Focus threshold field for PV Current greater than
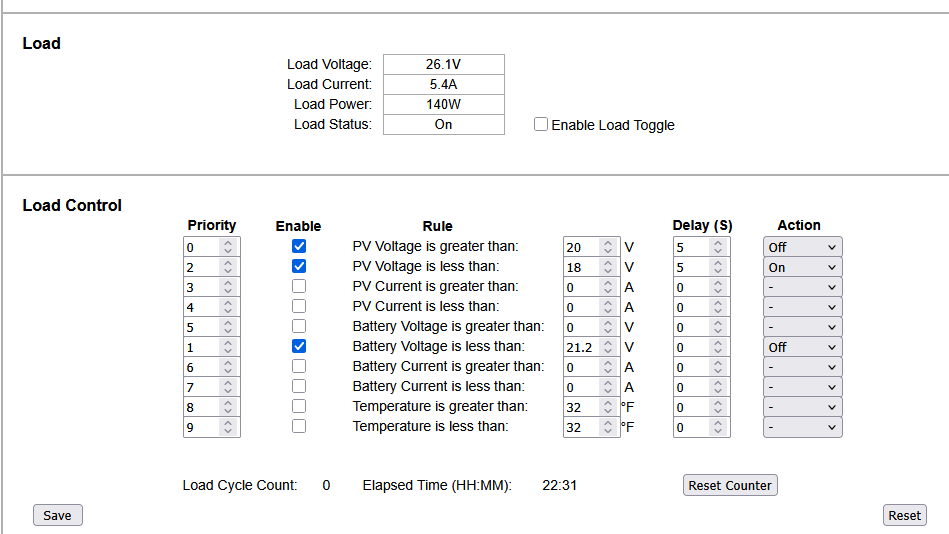 [591, 287]
